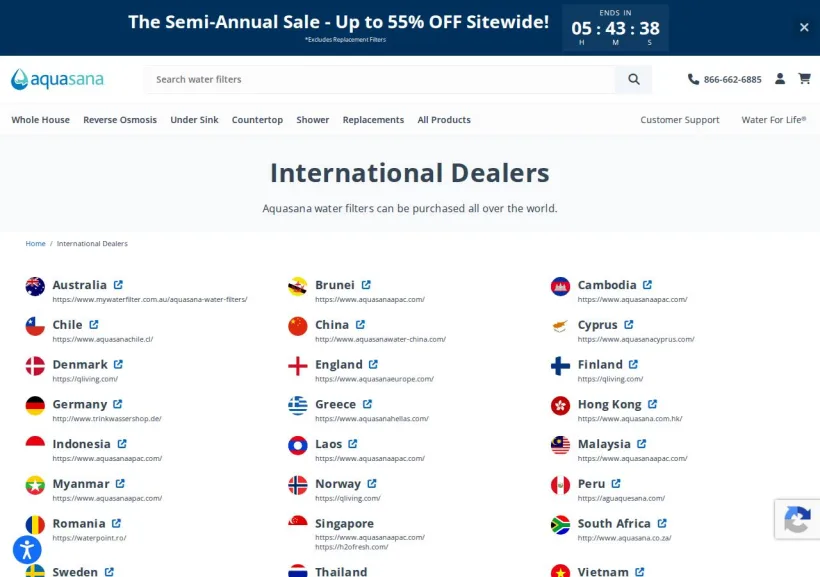
Task: Click the external link icon beside Cyprus
Action: pos(629,324)
